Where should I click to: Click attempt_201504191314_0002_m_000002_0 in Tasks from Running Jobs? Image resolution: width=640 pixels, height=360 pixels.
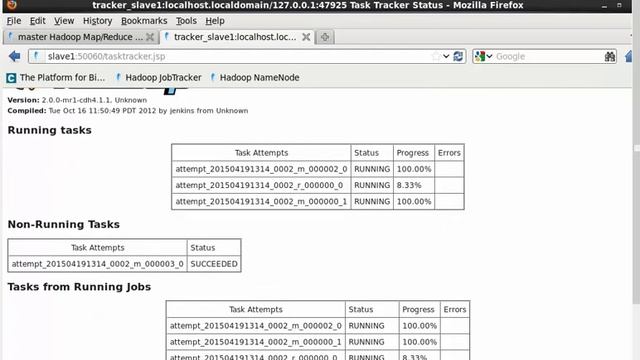pyautogui.click(x=256, y=326)
